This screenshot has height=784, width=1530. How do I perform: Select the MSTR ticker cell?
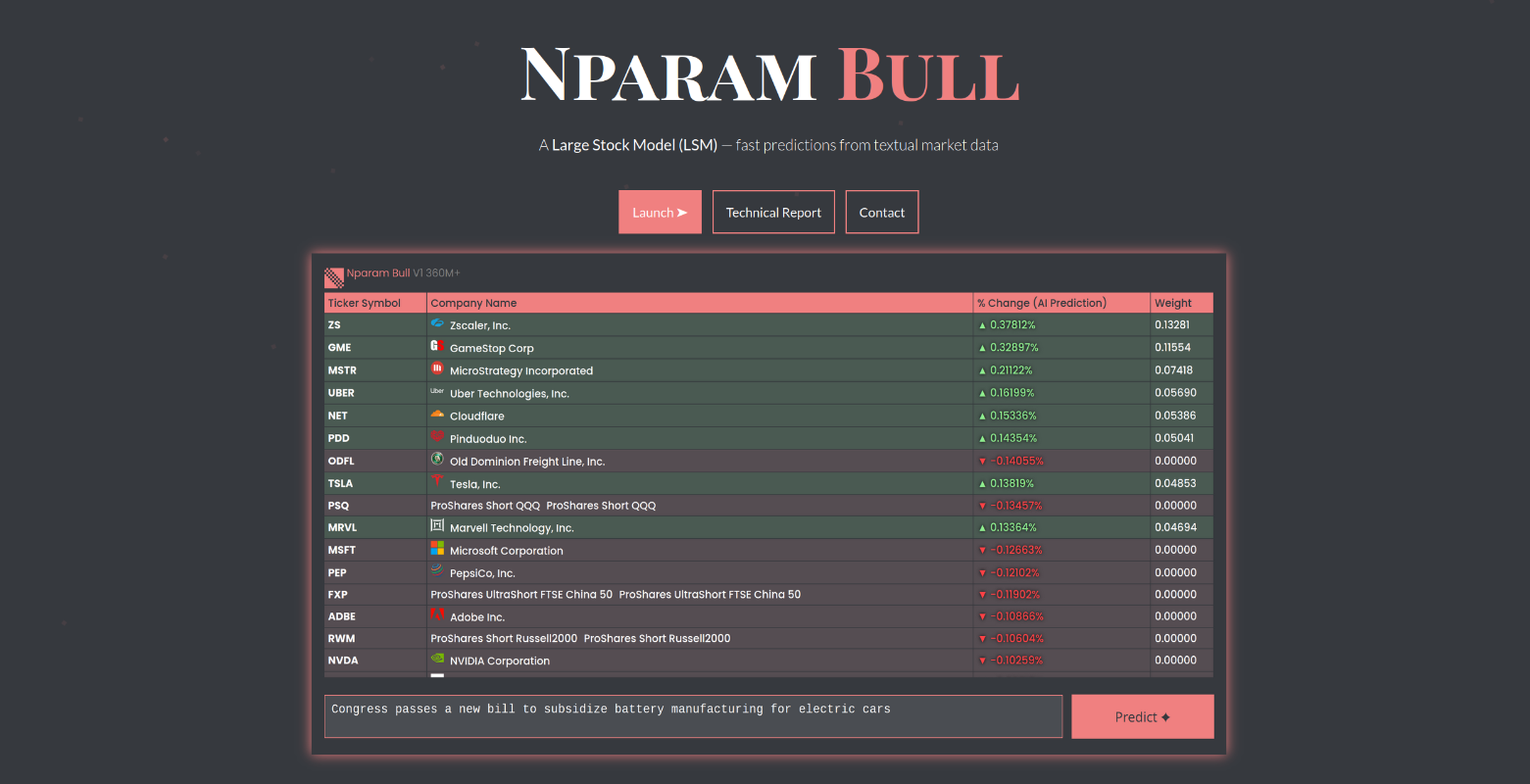click(x=375, y=370)
